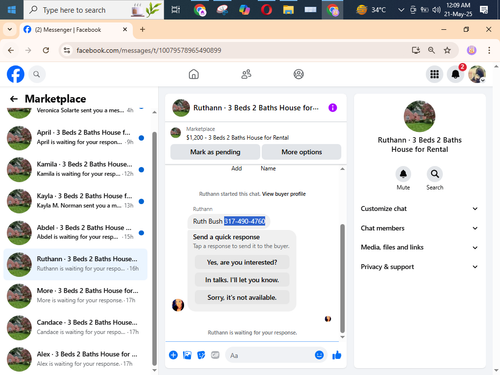This screenshot has width=500, height=375.
Task: Open More's conversation in the list
Action: (76, 296)
